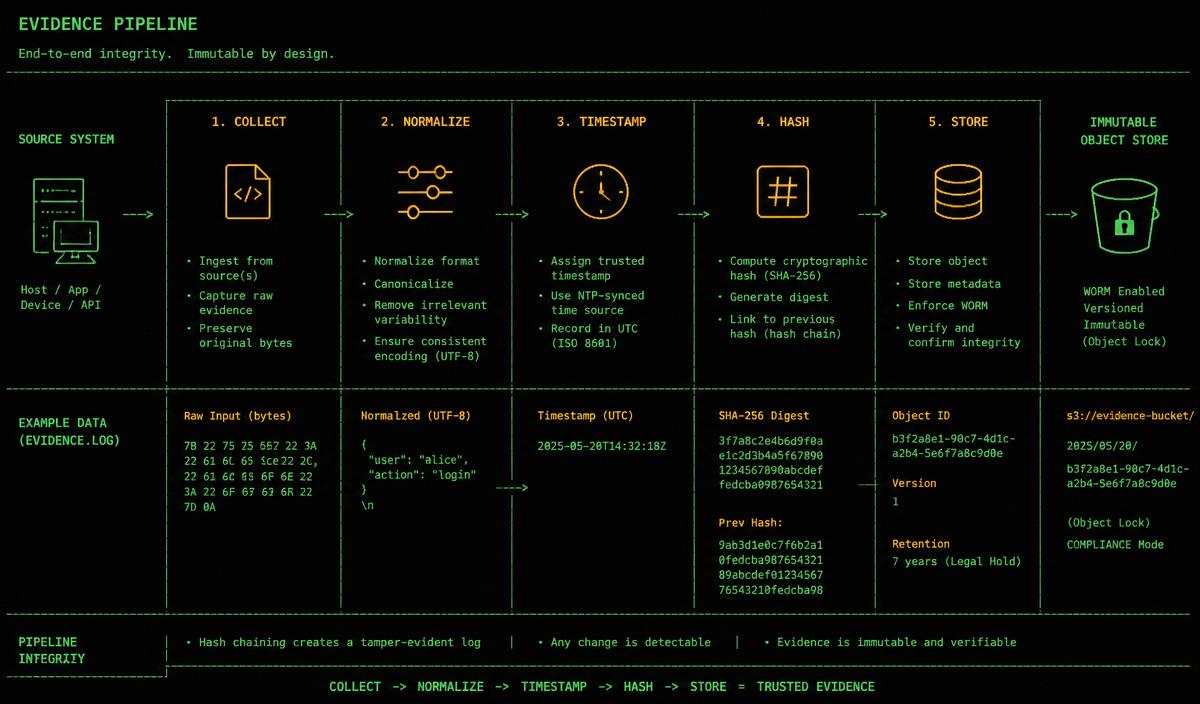Viewport: 1200px width, 704px height.
Task: Select the 'SHA-256 Digest' label
Action: click(764, 415)
